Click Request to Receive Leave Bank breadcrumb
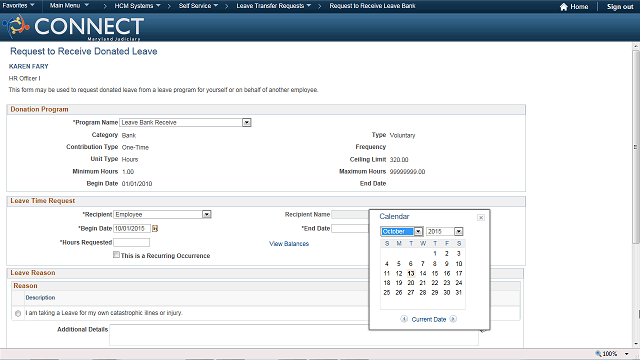 [x=372, y=6]
